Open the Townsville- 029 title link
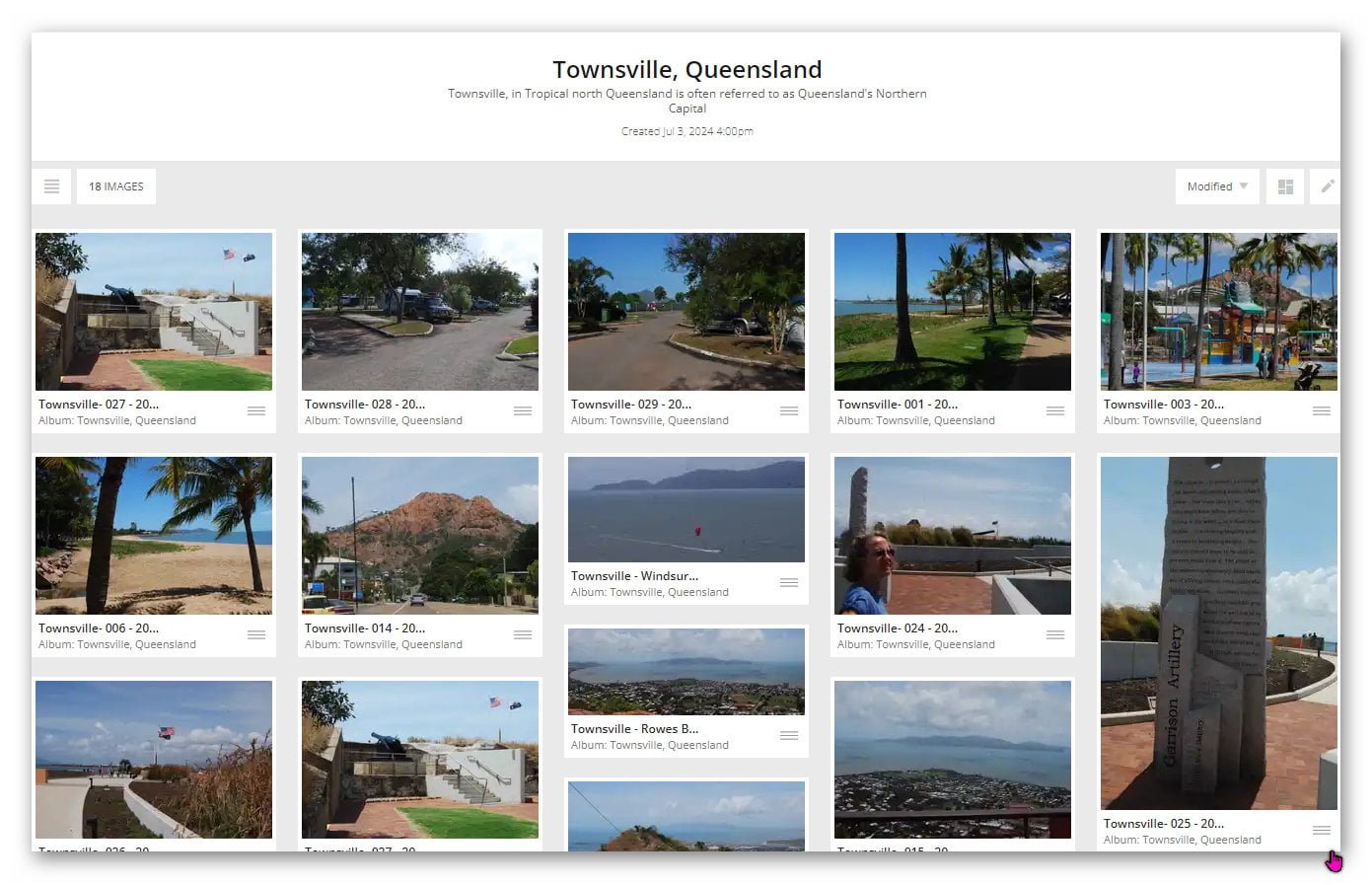This screenshot has height=885, width=1372. point(631,405)
